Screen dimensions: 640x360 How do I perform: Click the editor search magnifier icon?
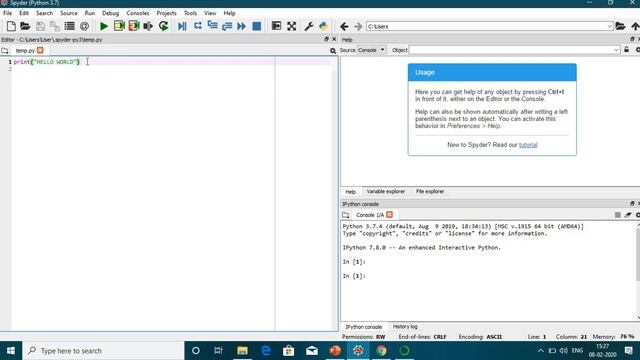pos(333,51)
